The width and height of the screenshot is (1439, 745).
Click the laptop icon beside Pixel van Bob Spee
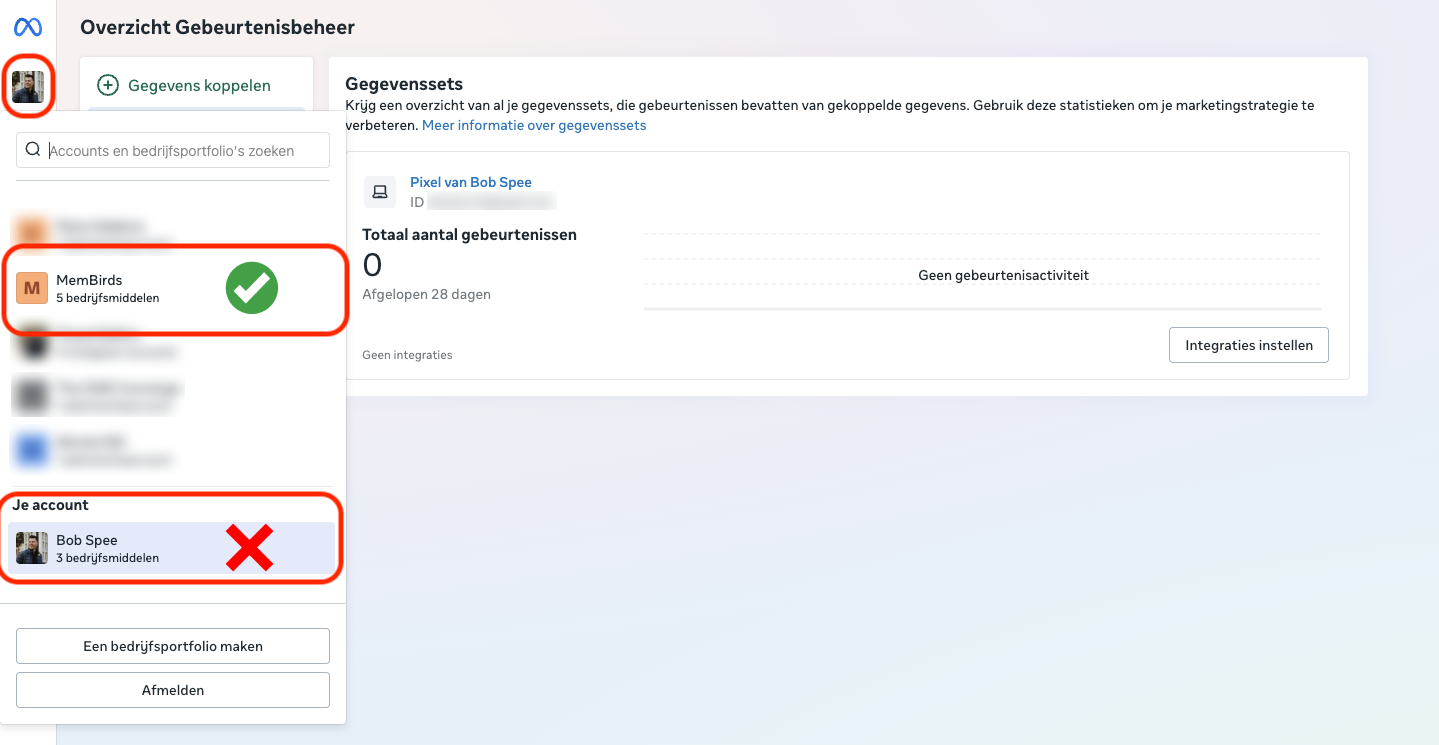pyautogui.click(x=380, y=191)
